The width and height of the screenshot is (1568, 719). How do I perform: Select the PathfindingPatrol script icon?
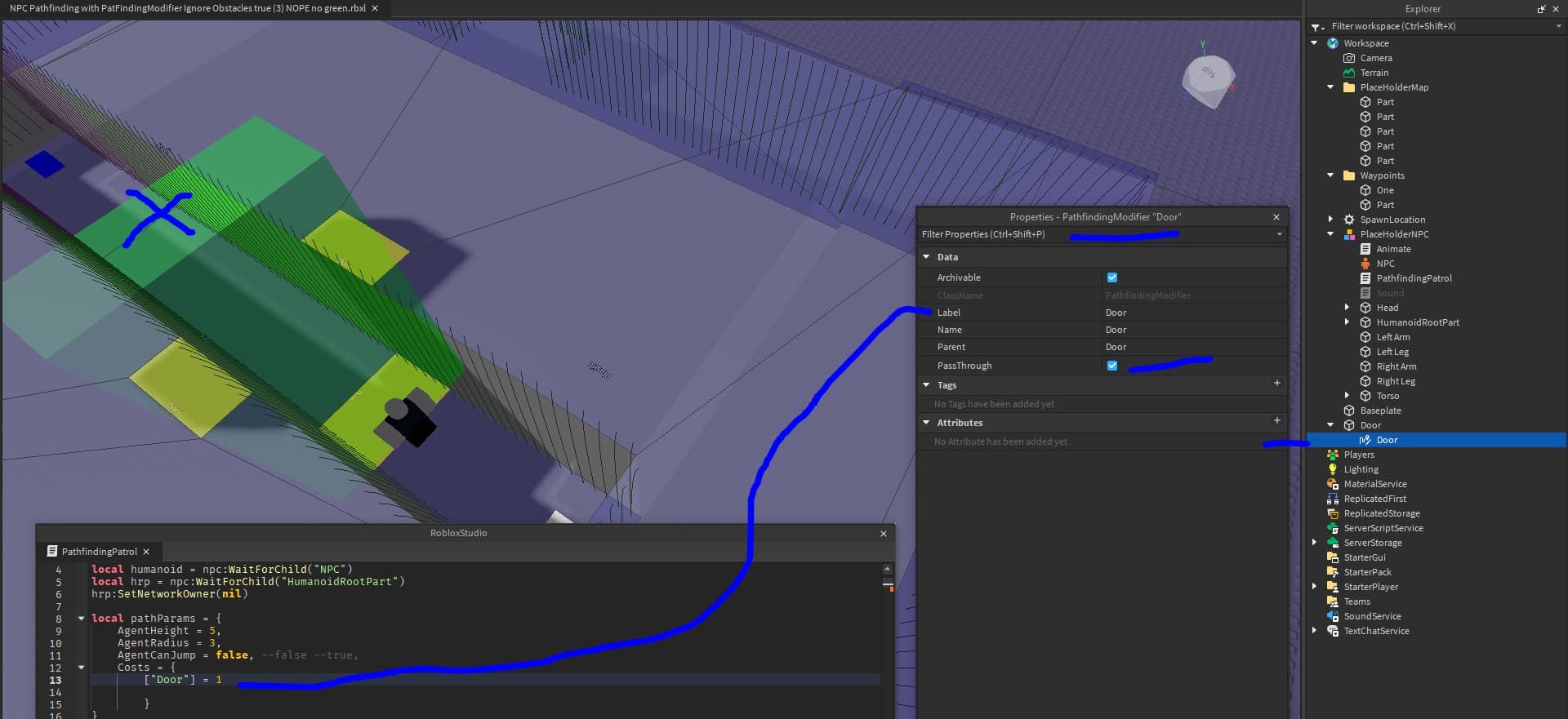(x=1365, y=278)
